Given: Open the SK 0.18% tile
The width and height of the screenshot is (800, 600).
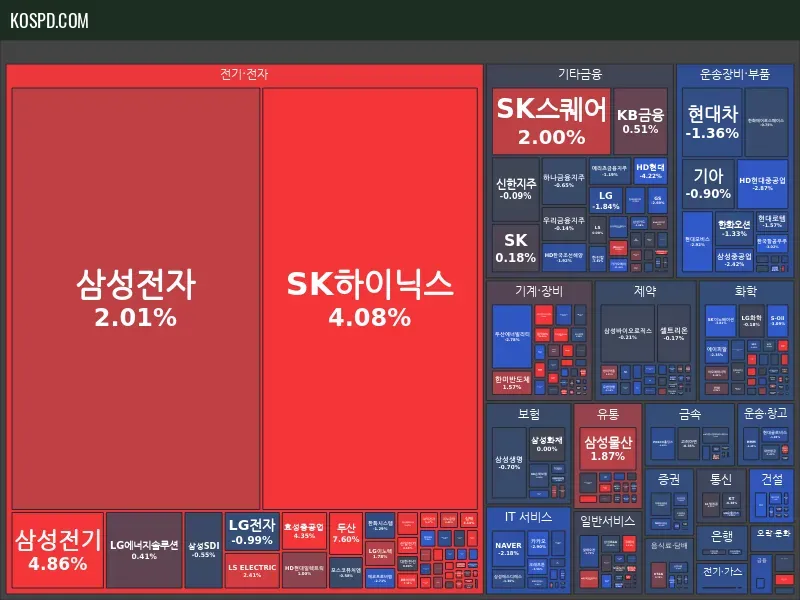Looking at the screenshot, I should pyautogui.click(x=516, y=248).
